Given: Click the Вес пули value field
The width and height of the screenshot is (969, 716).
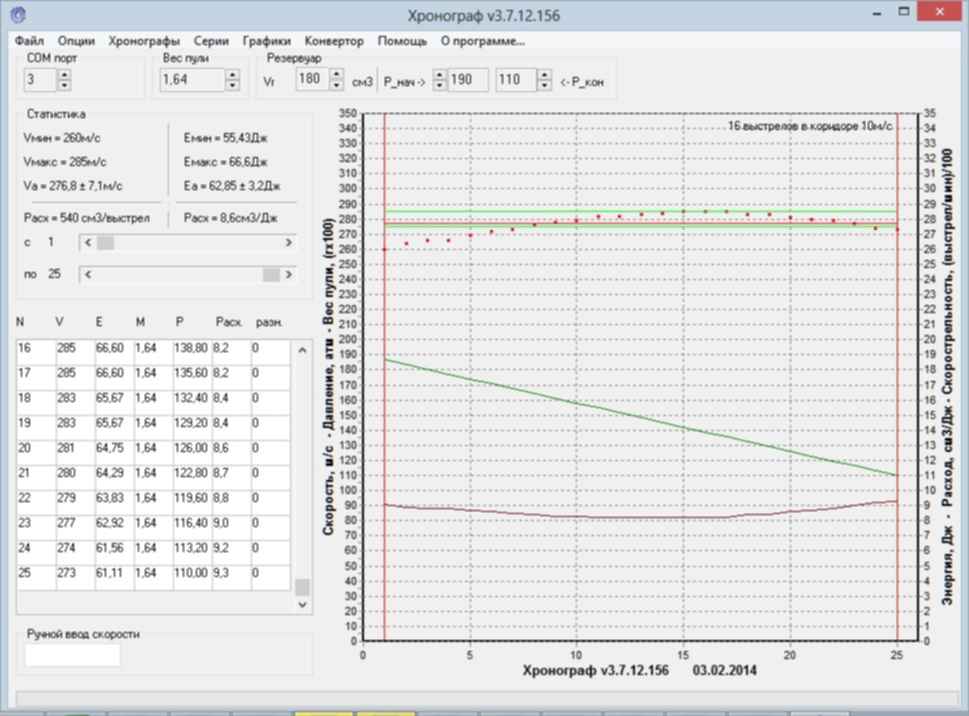Looking at the screenshot, I should pos(191,80).
